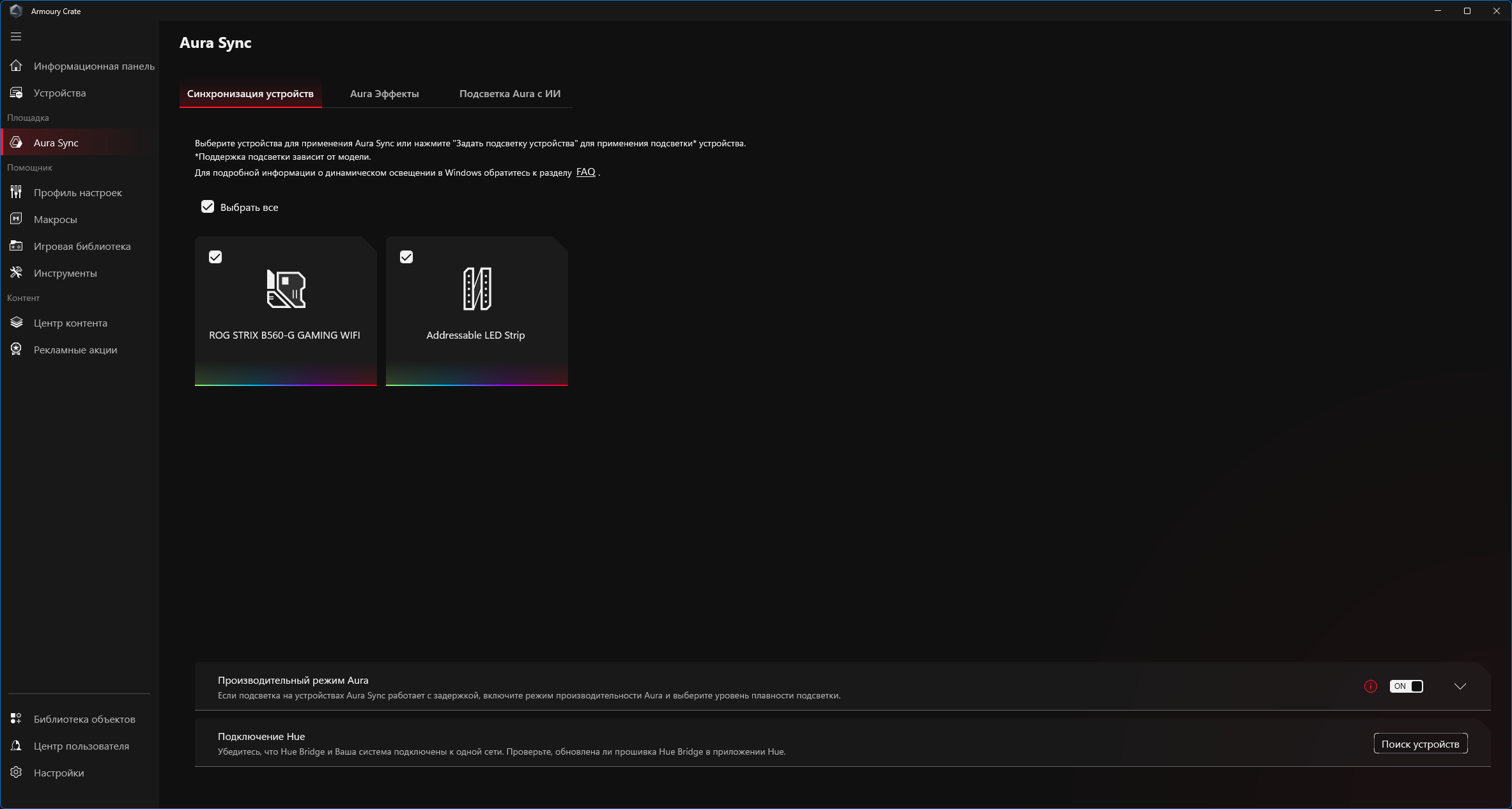Image resolution: width=1512 pixels, height=809 pixels.
Task: Click the Addressable LED Strip icon
Action: point(477,289)
